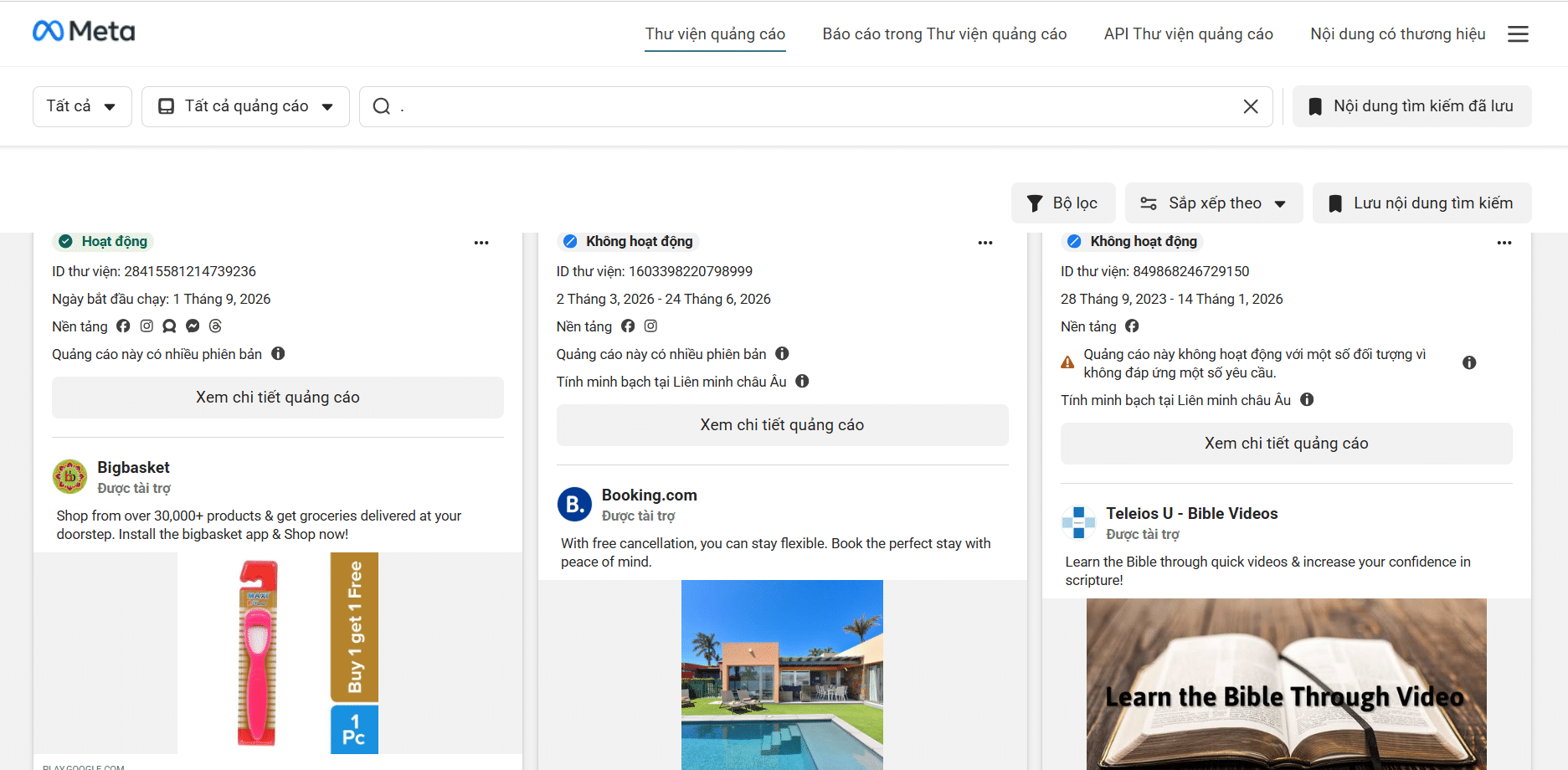
Task: Click 'Lưu nội dung tìm kiếm' button
Action: 1422,203
